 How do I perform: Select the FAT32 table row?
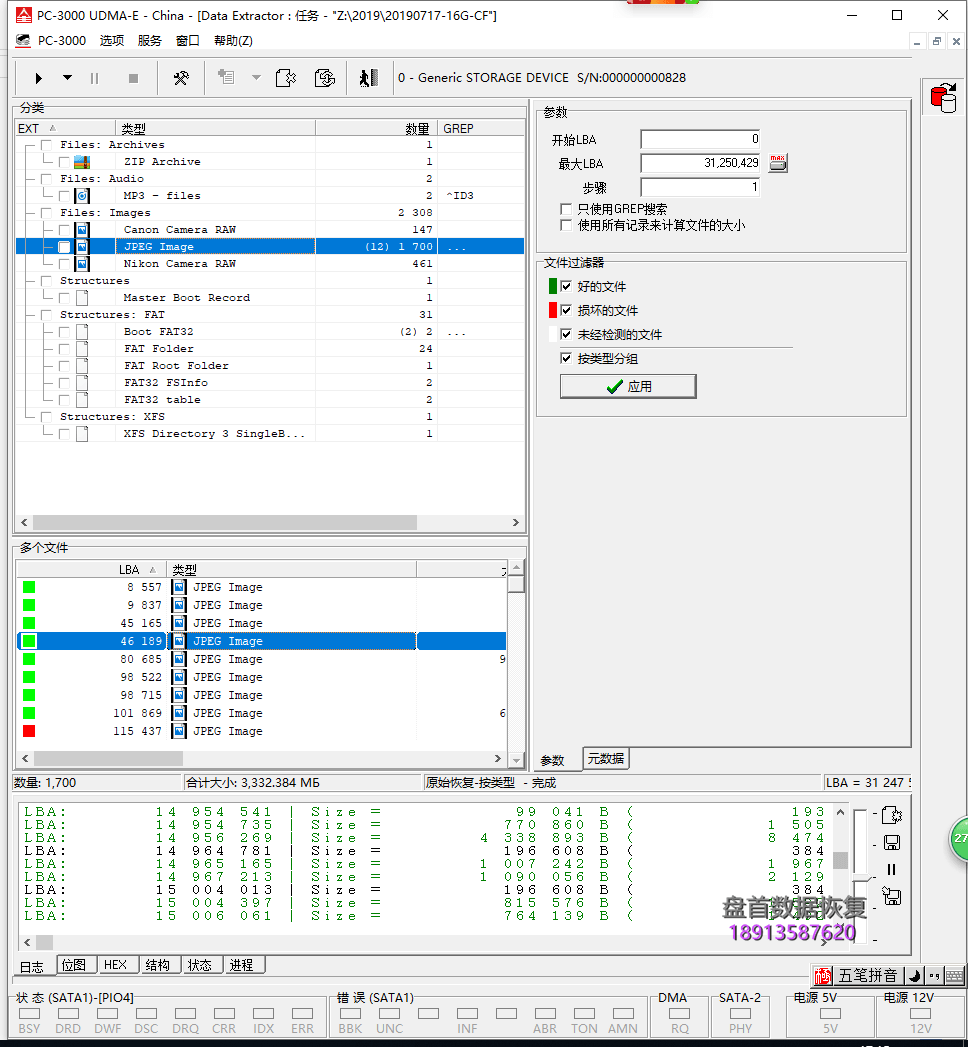tap(269, 400)
